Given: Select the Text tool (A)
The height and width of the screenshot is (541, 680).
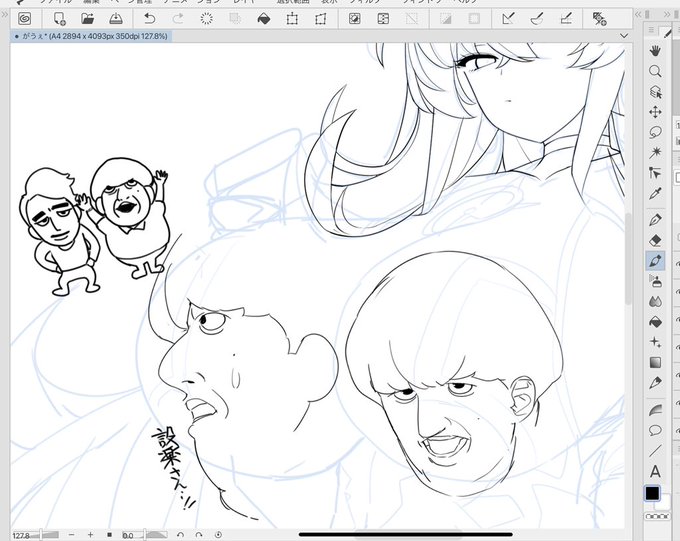Looking at the screenshot, I should [x=655, y=472].
